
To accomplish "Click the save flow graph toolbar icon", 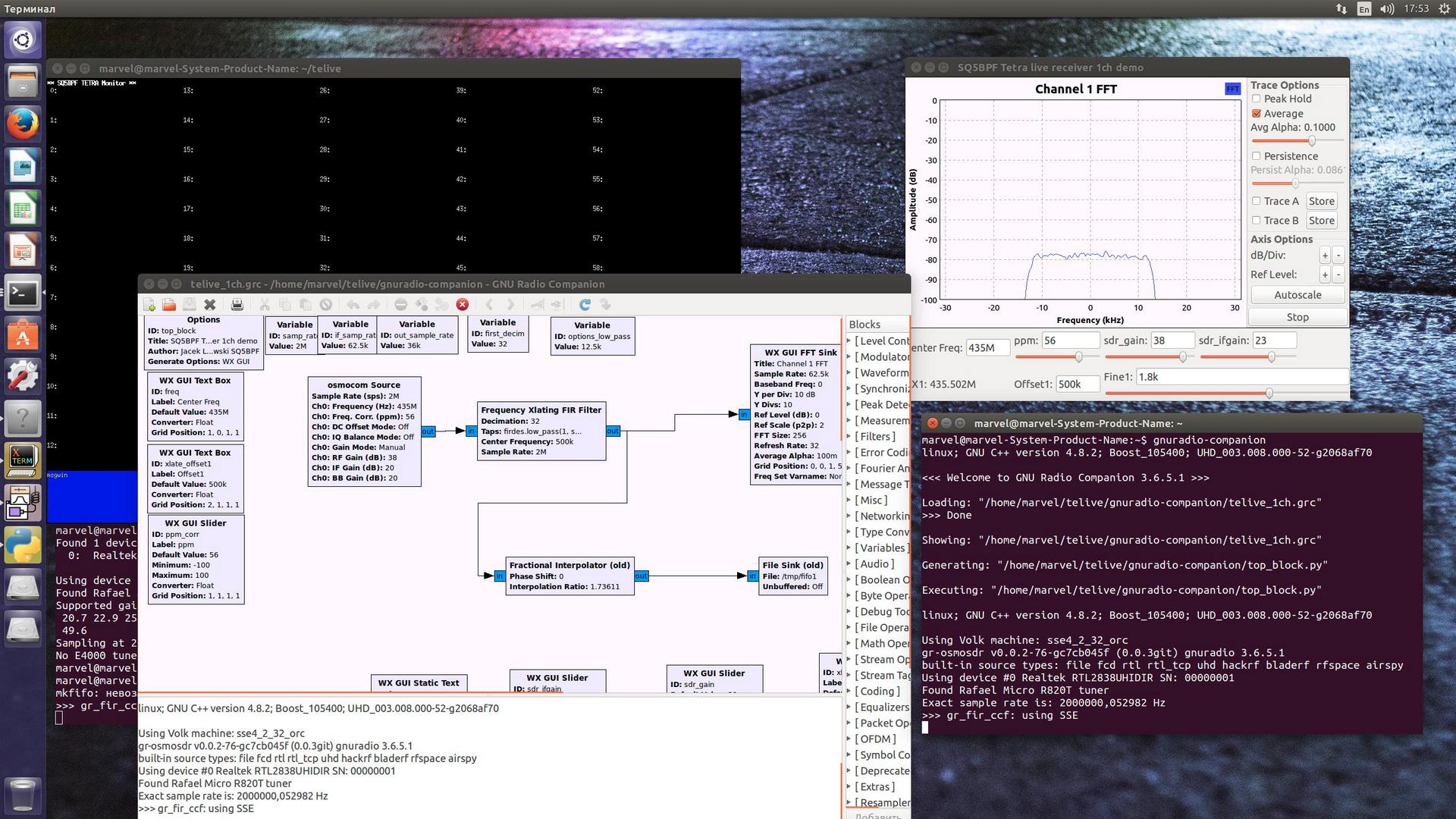I will tap(190, 305).
